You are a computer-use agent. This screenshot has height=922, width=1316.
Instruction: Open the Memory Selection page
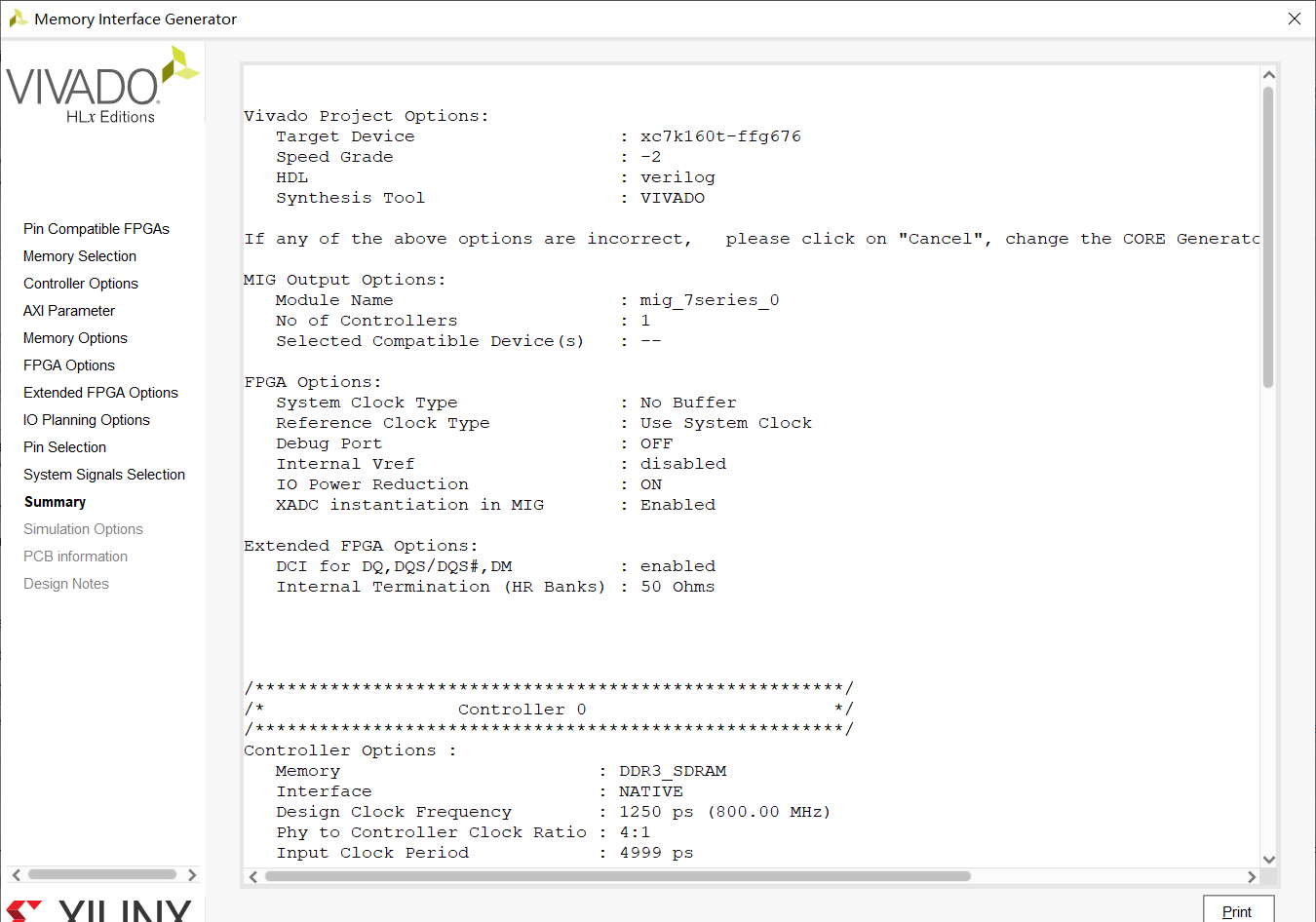79,255
